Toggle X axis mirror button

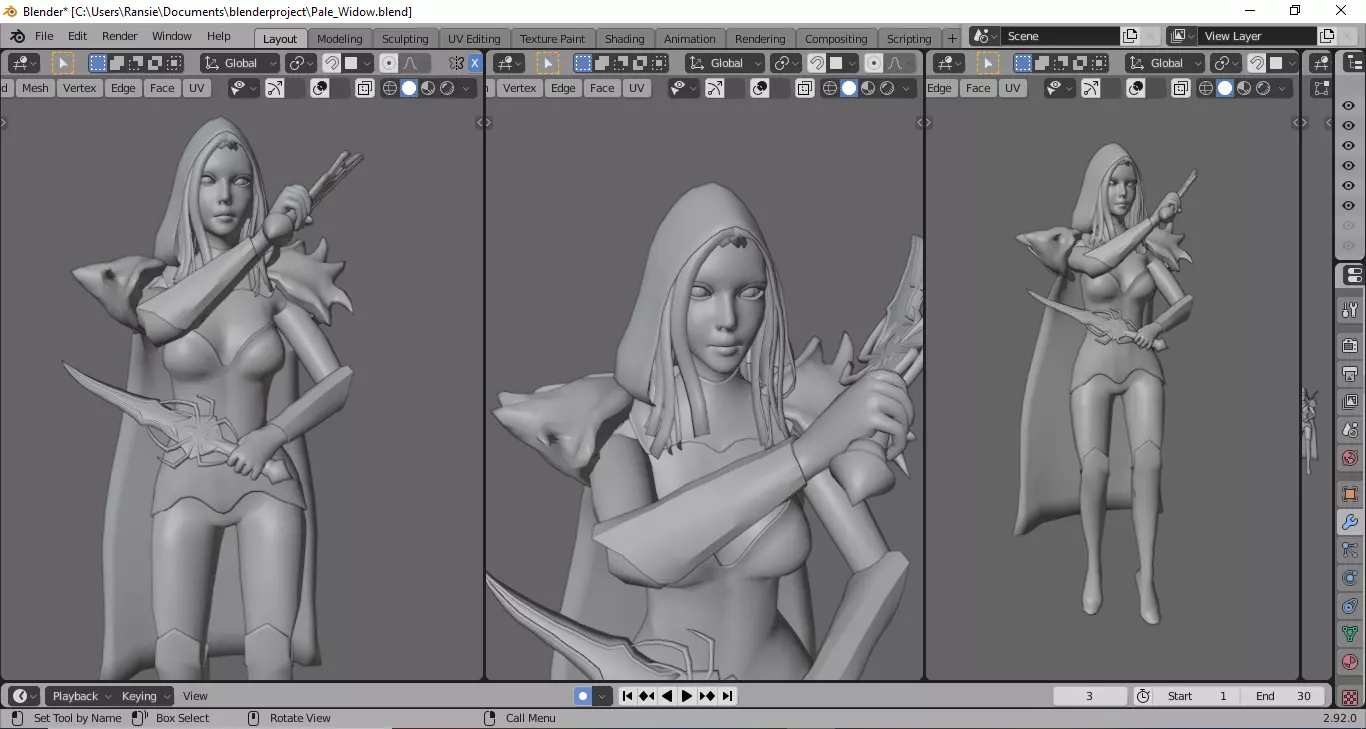[475, 63]
